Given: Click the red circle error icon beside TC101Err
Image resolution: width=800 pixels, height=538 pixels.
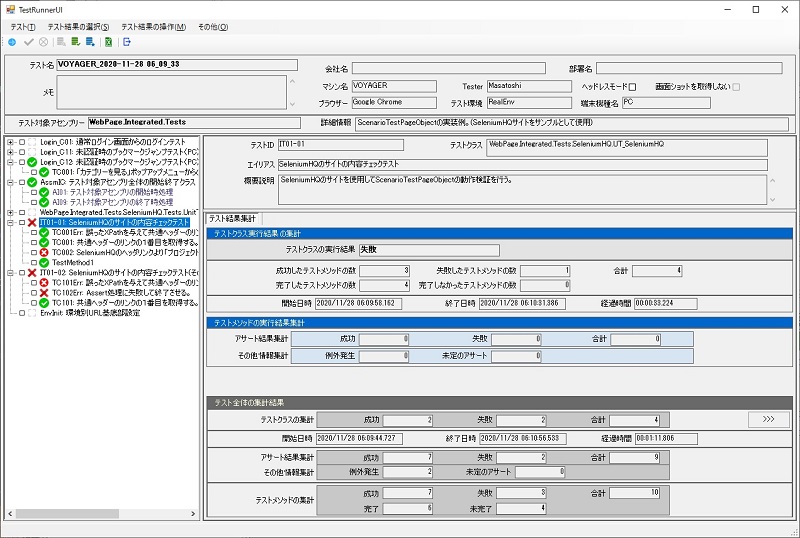Looking at the screenshot, I should [x=44, y=283].
